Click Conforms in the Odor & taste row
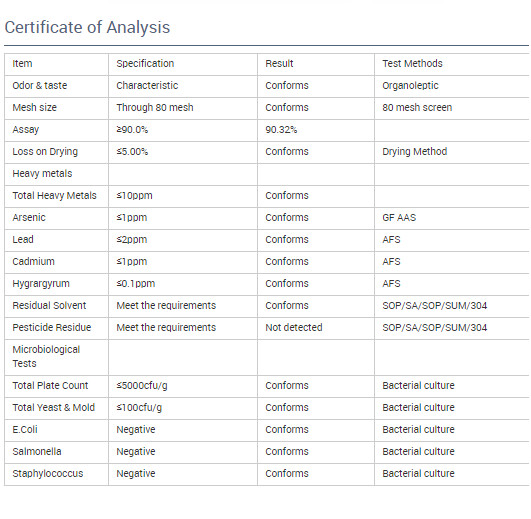This screenshot has width=531, height=519. (287, 86)
